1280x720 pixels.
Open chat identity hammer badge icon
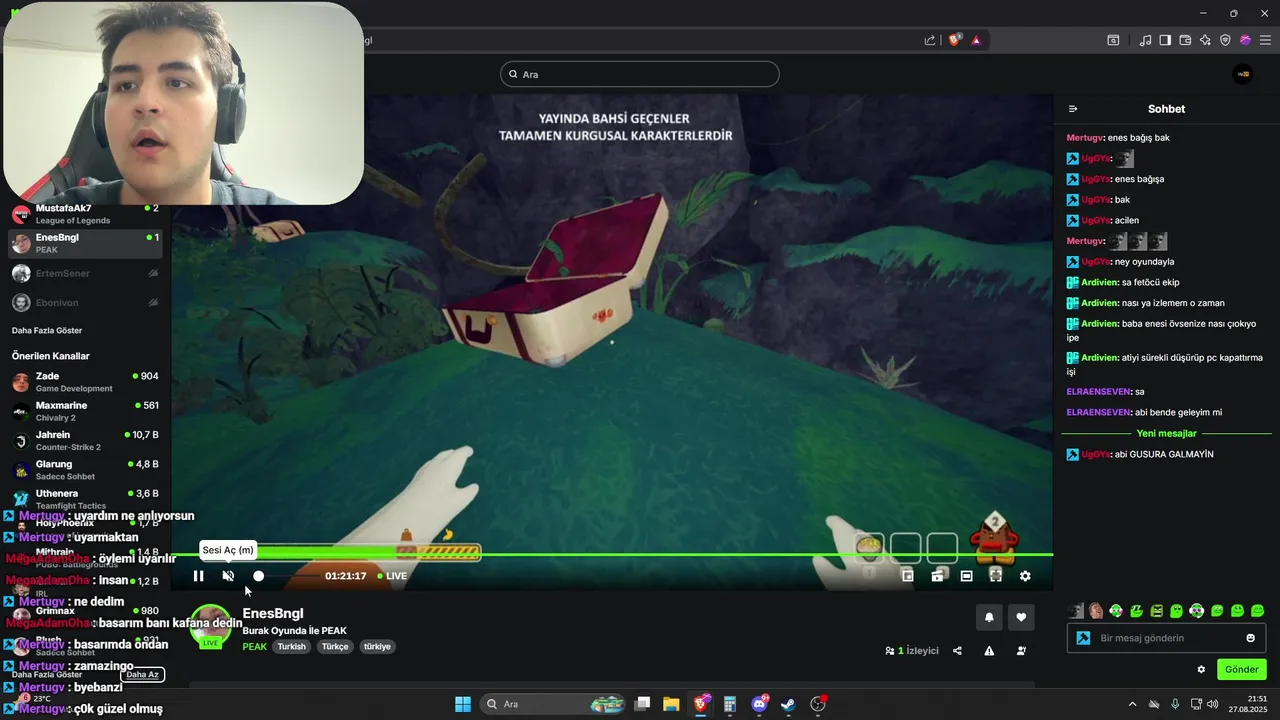coord(1082,638)
